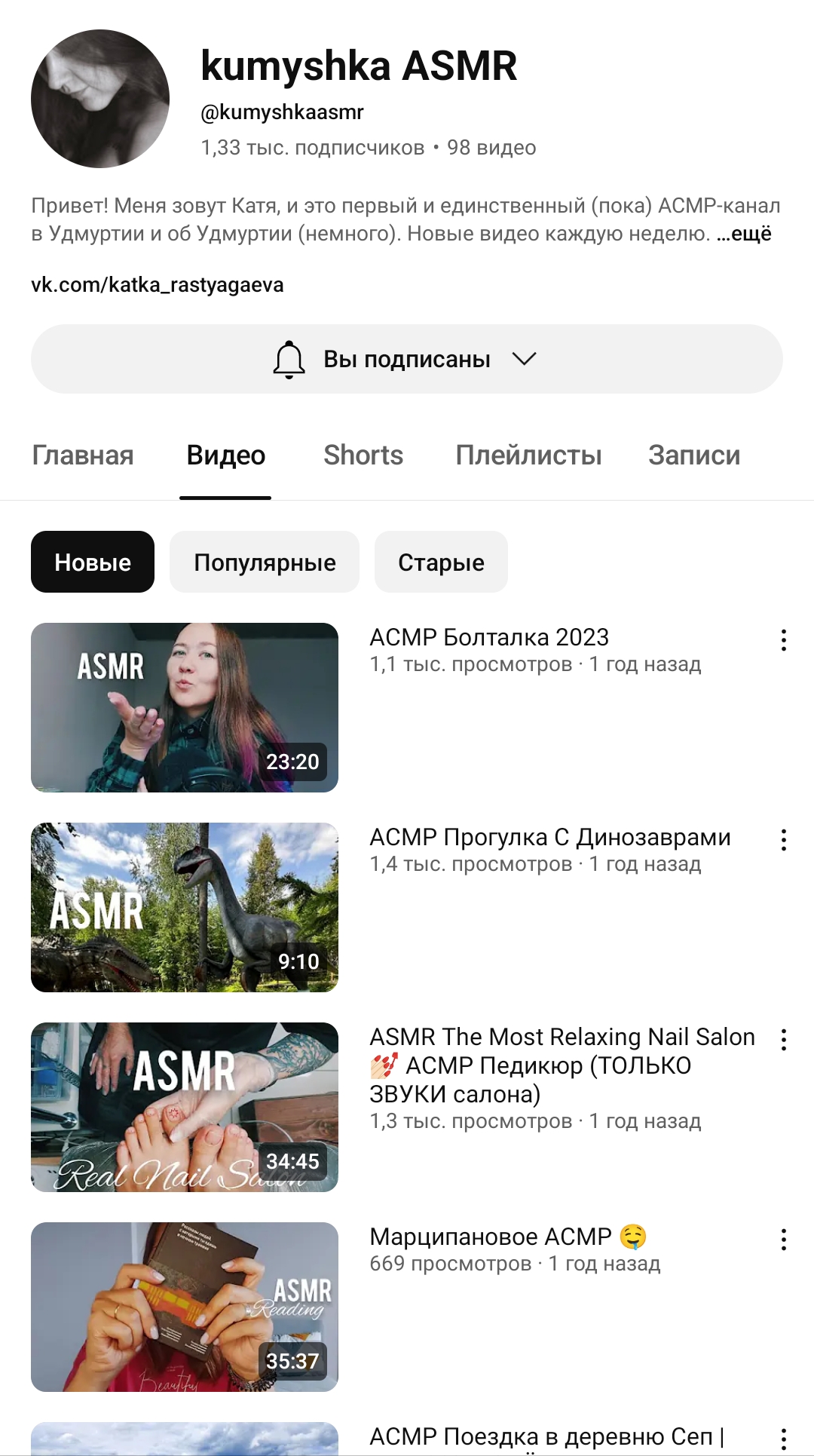
Task: Open the Главная tab
Action: 83,455
